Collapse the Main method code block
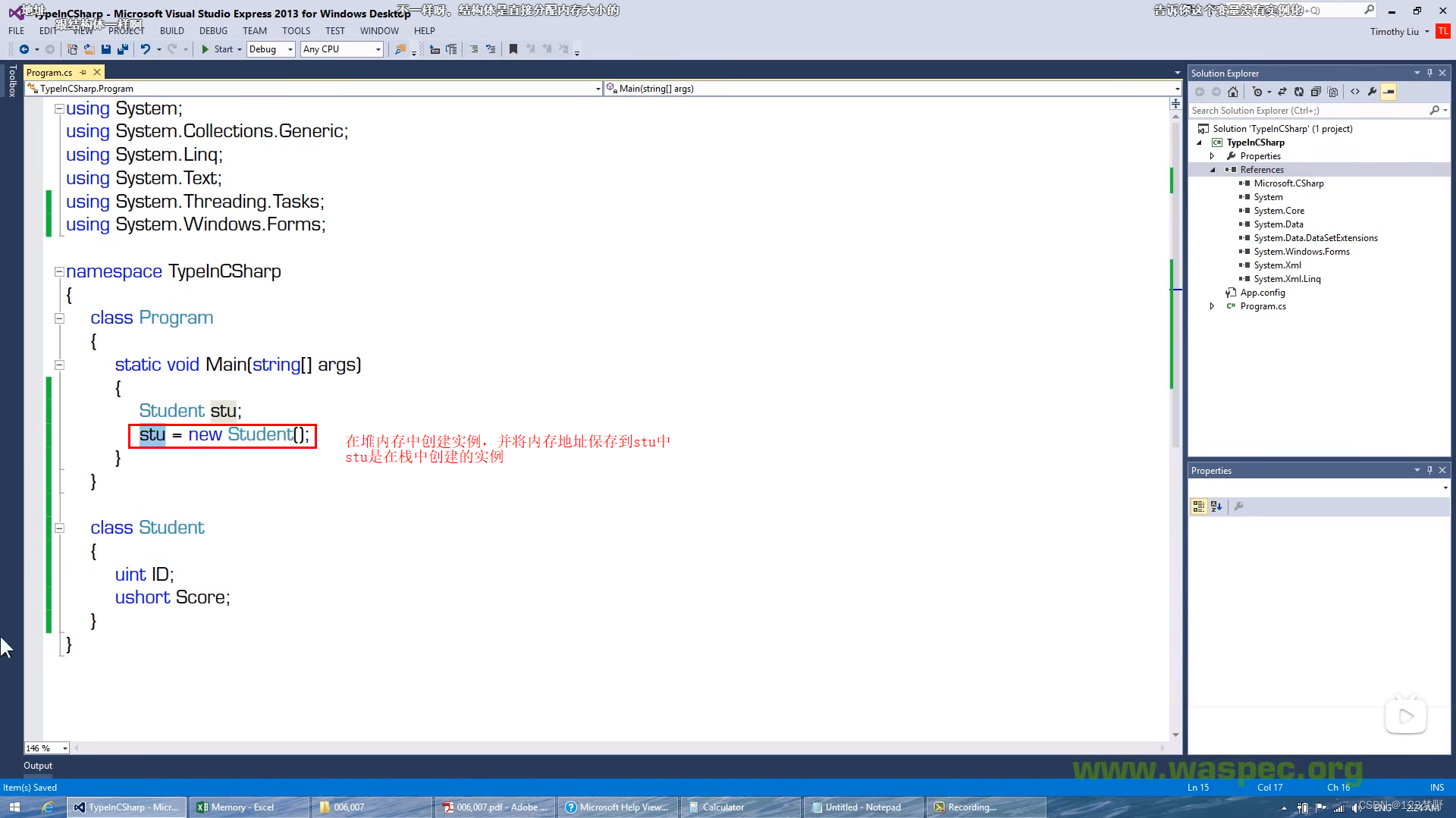The width and height of the screenshot is (1456, 818). [x=59, y=365]
